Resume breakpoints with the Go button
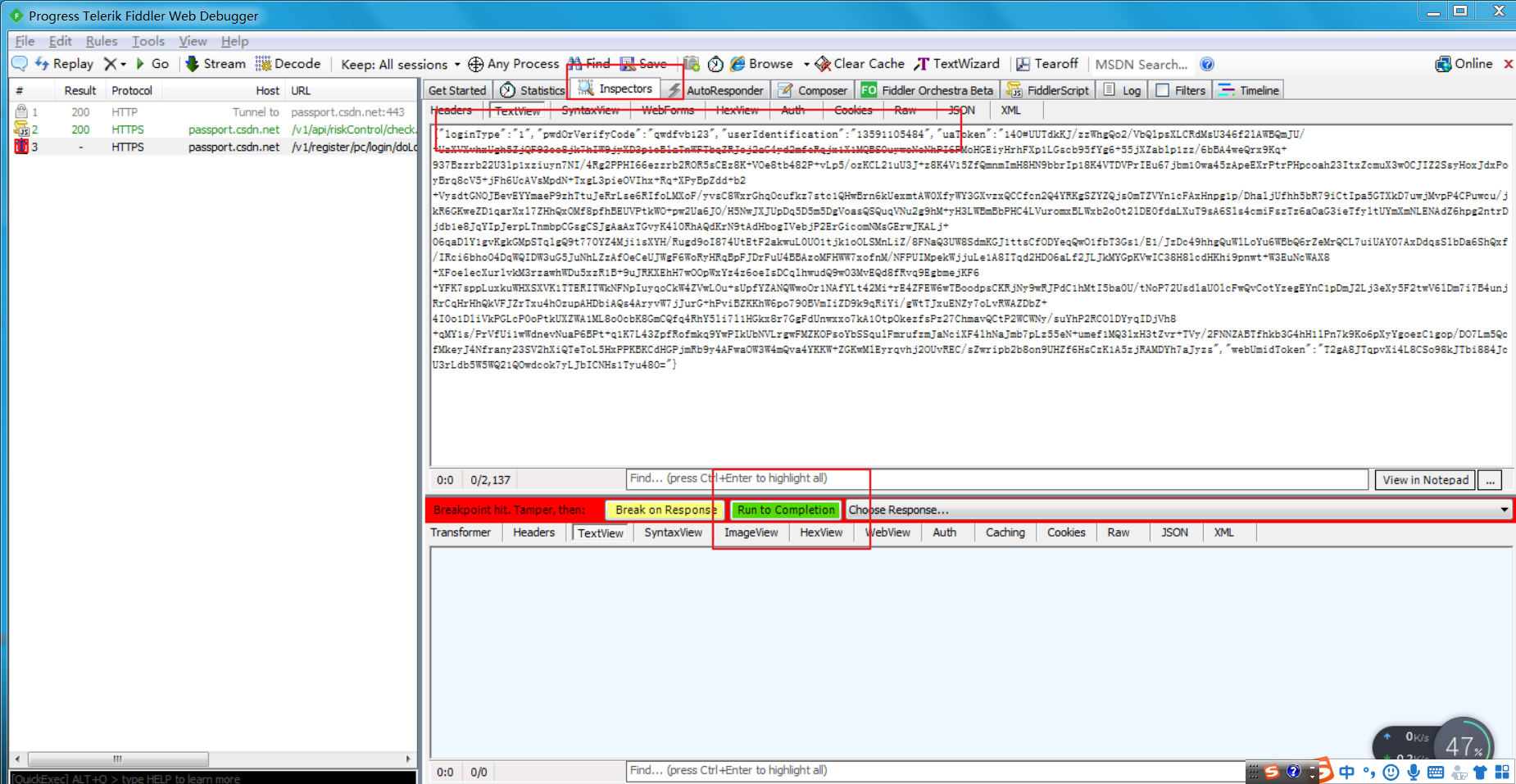 pyautogui.click(x=152, y=64)
